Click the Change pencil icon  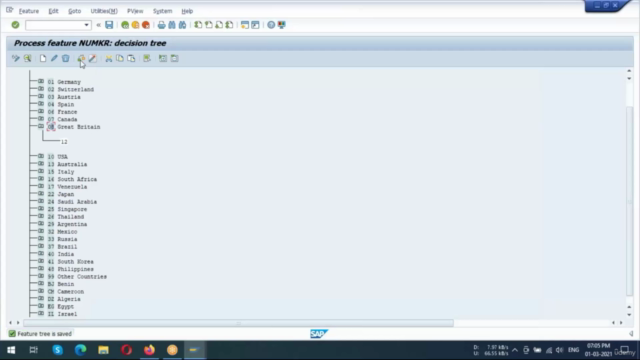point(54,58)
